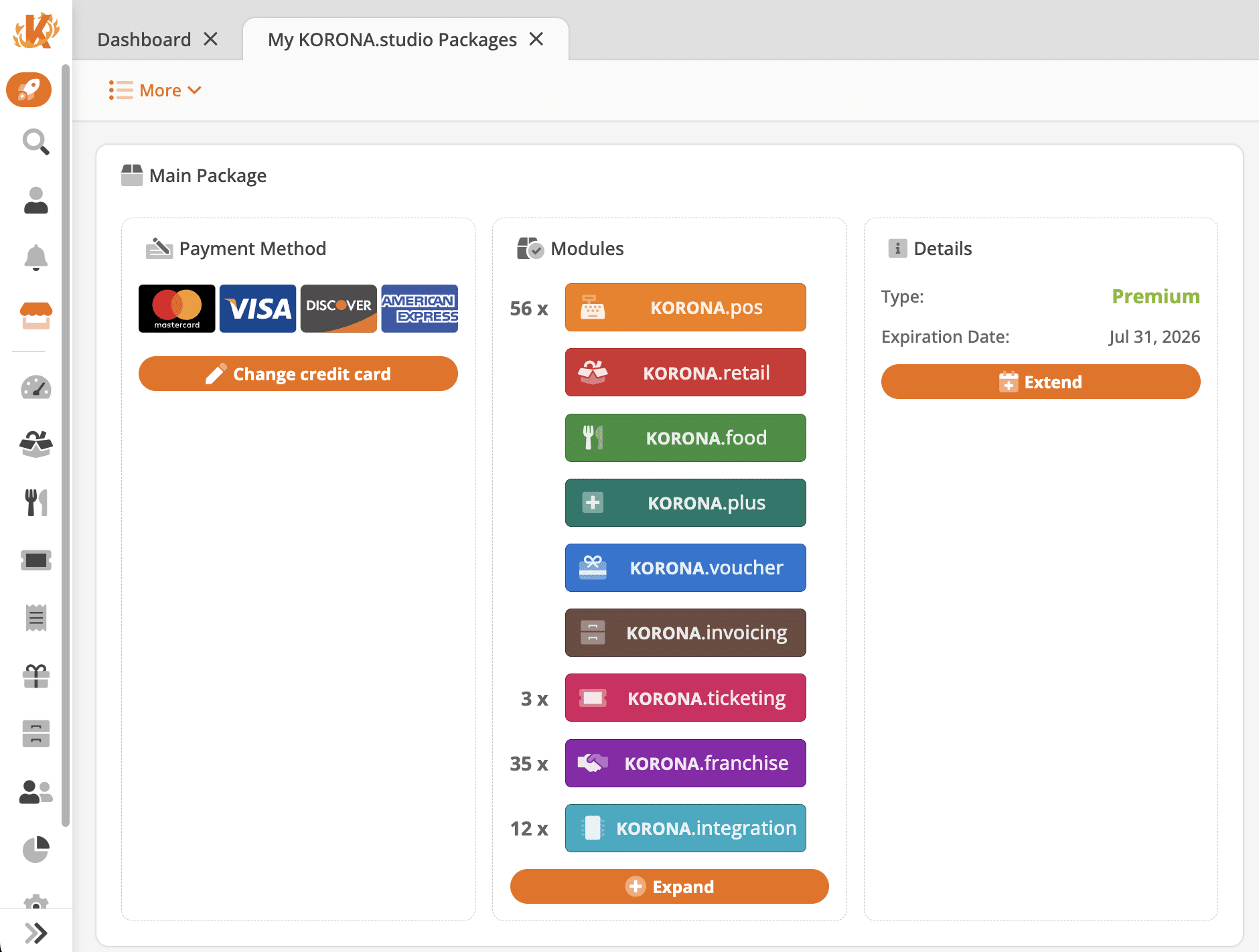
Task: Open the dashboard gauge sidebar icon
Action: click(35, 388)
